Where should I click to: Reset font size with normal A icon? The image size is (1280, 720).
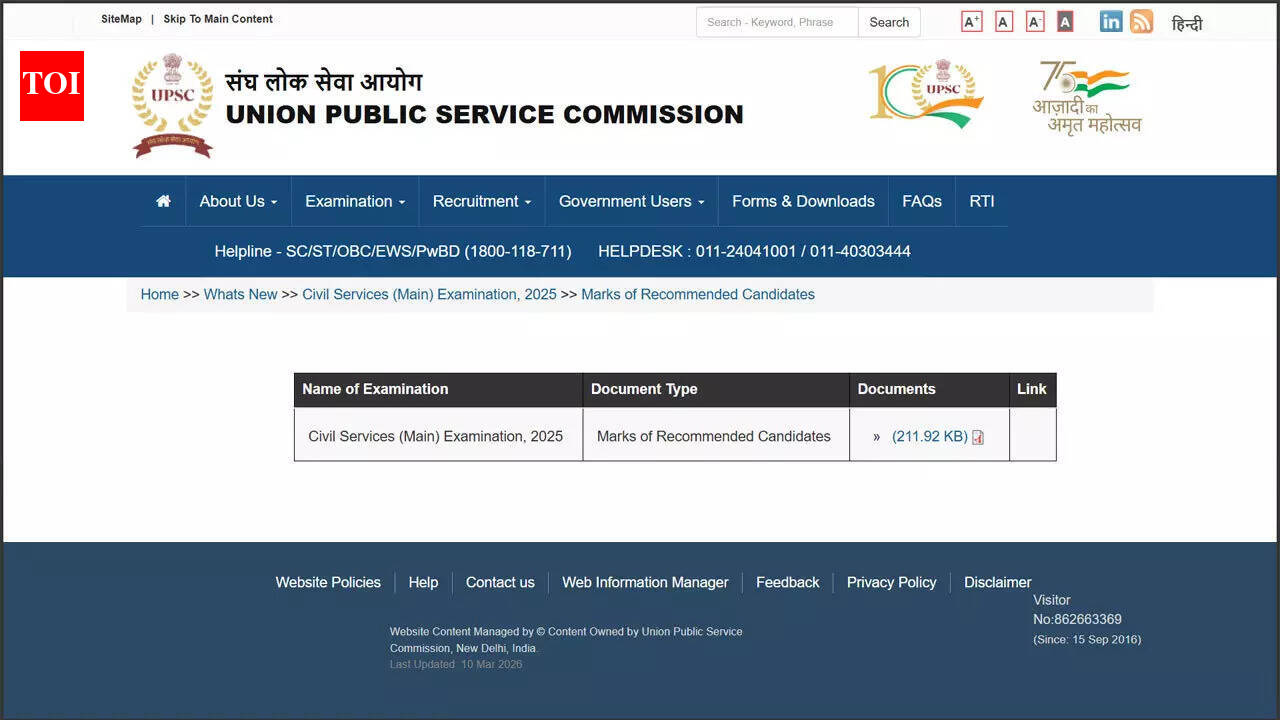(1003, 20)
